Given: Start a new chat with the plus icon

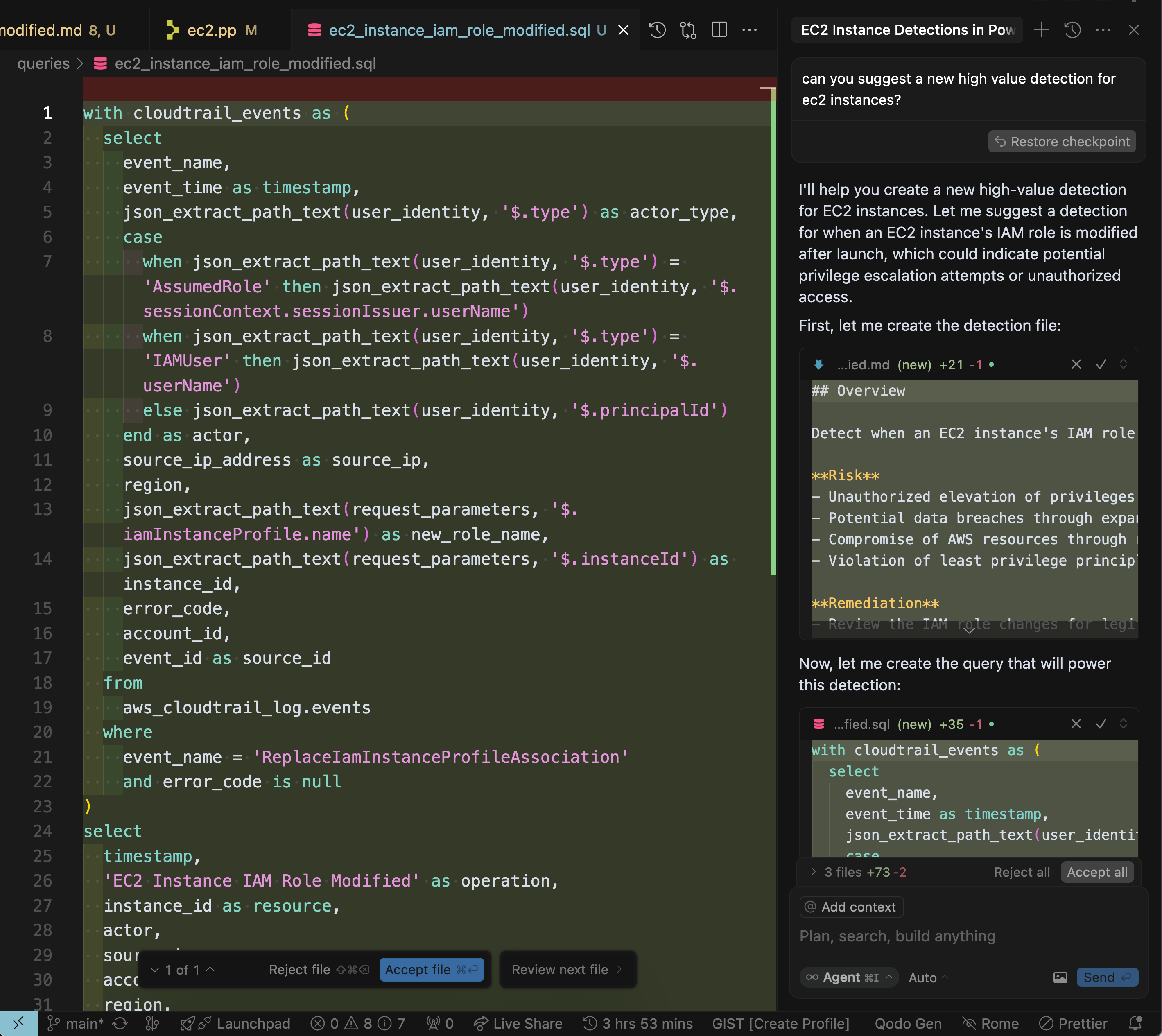Looking at the screenshot, I should 1041,29.
